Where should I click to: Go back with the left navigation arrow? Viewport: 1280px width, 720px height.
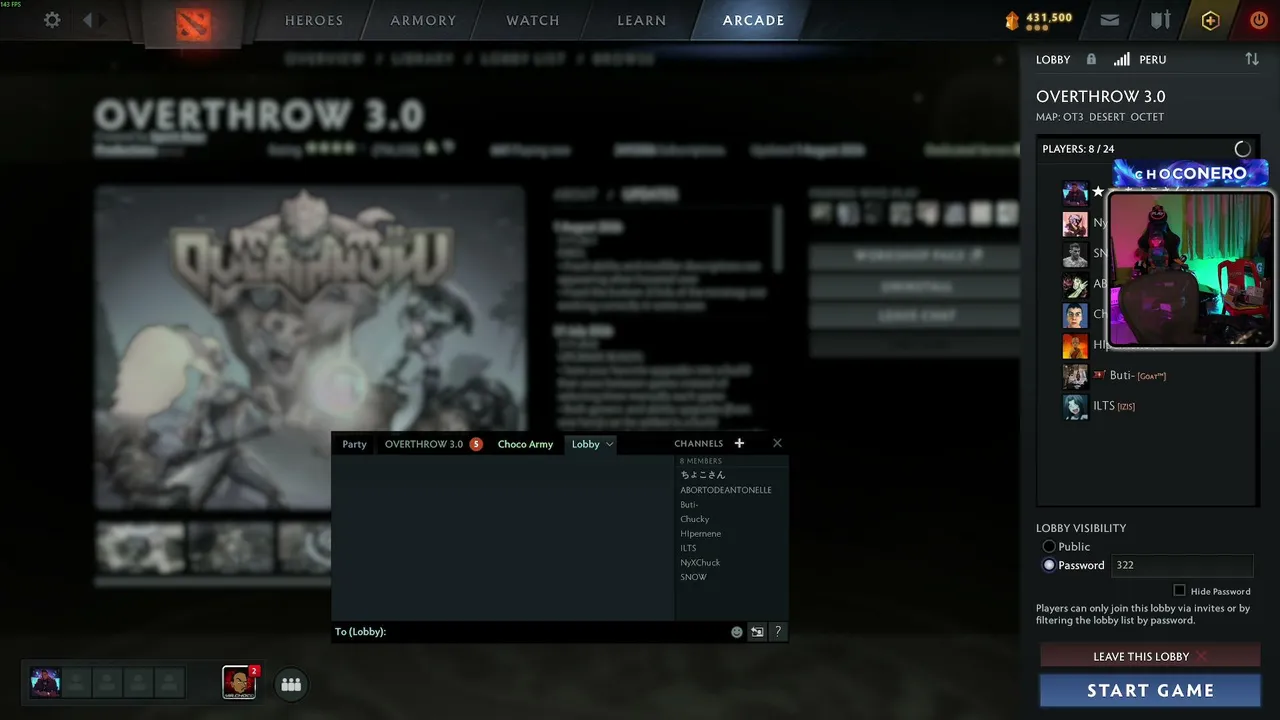[x=88, y=20]
